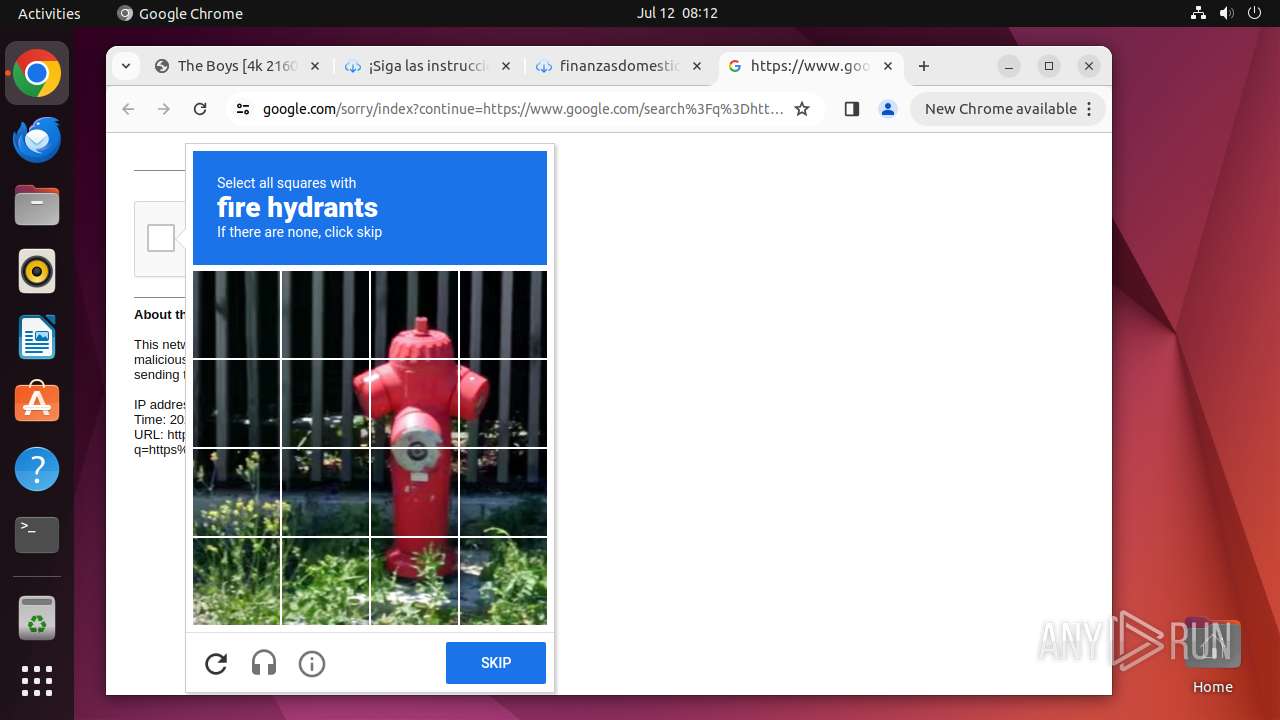Switch to The Boys 4k tab
The width and height of the screenshot is (1280, 720).
pos(238,66)
